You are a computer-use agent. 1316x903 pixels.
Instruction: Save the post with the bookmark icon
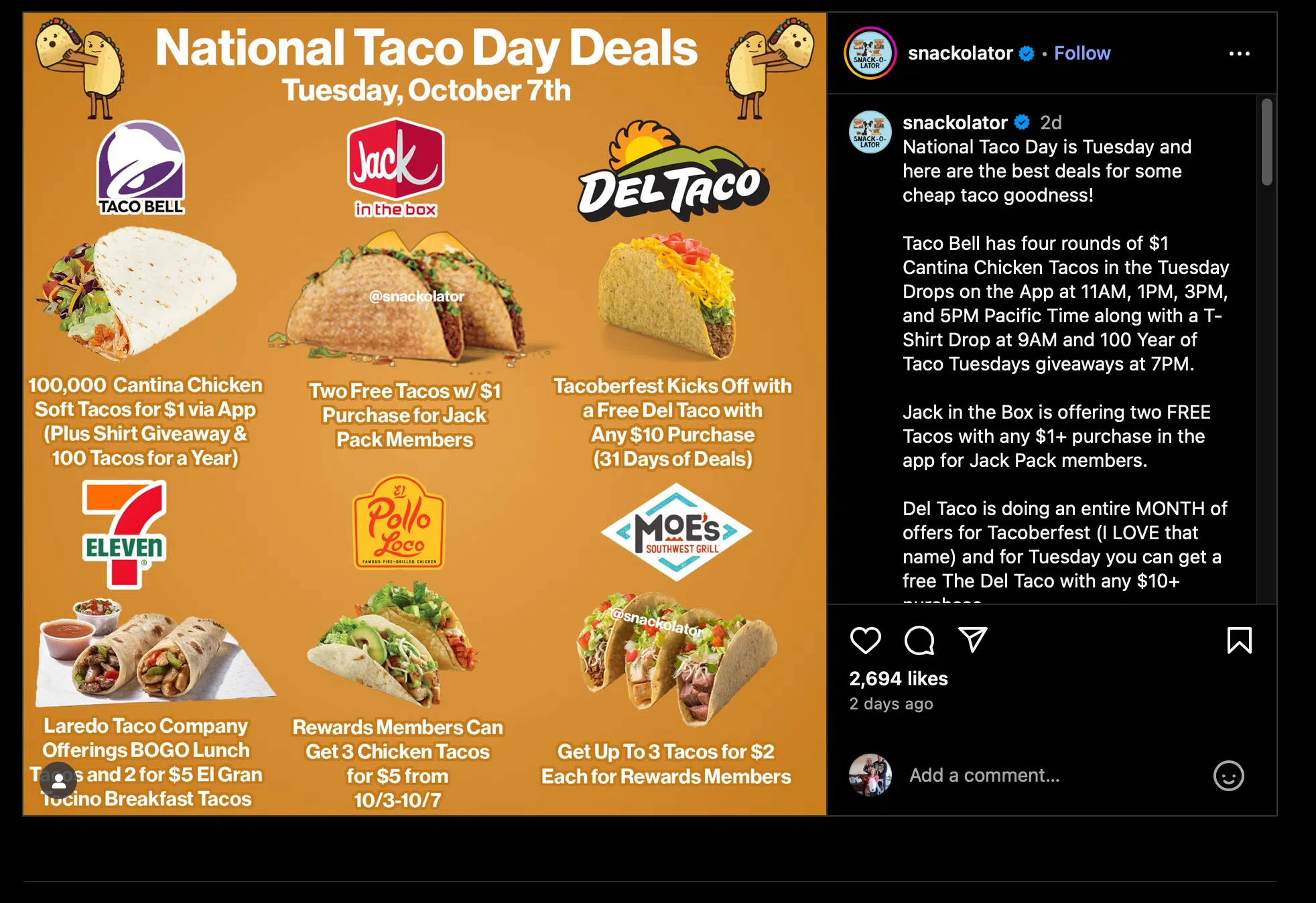[1239, 640]
